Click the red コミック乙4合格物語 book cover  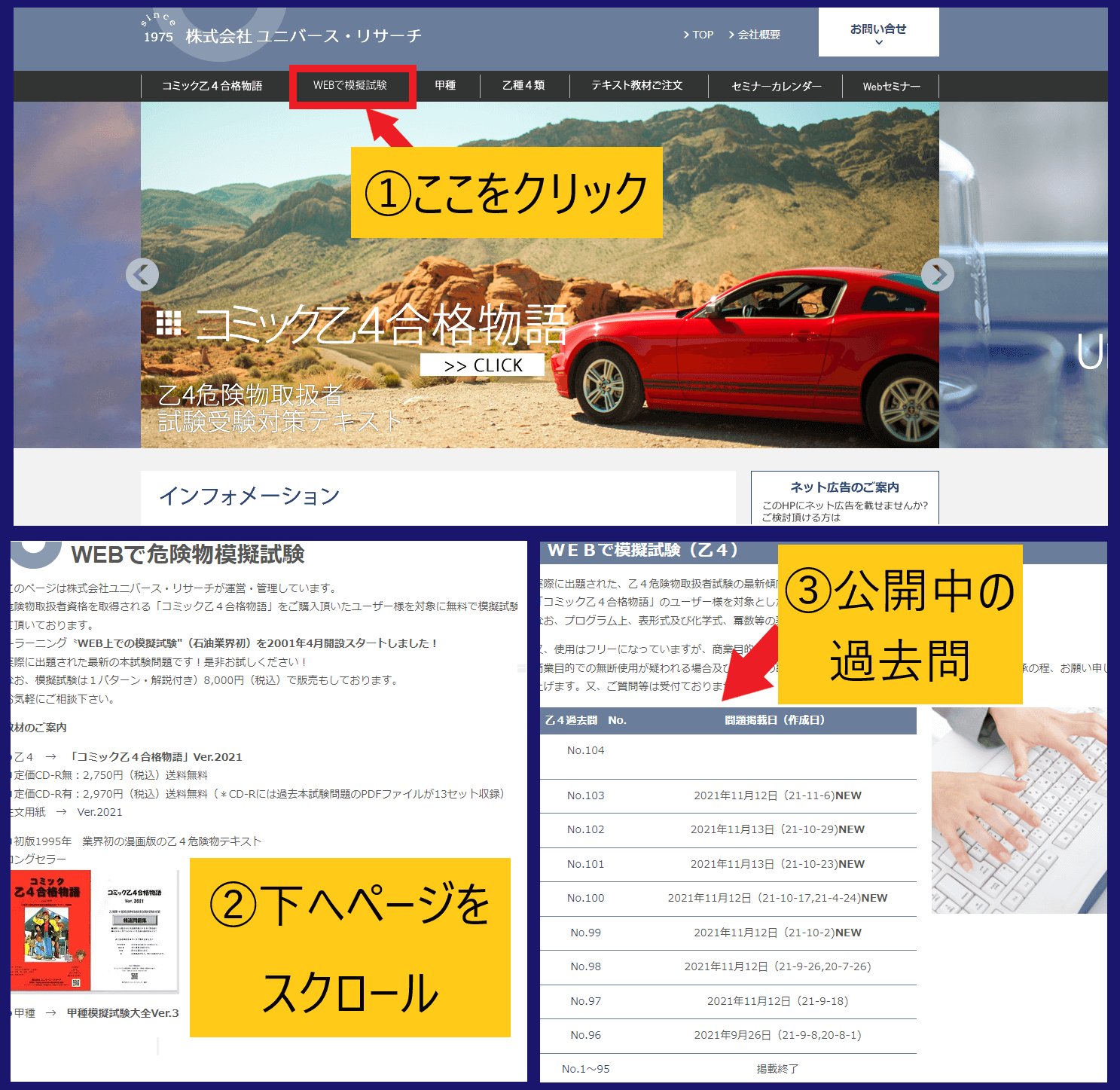click(x=51, y=930)
